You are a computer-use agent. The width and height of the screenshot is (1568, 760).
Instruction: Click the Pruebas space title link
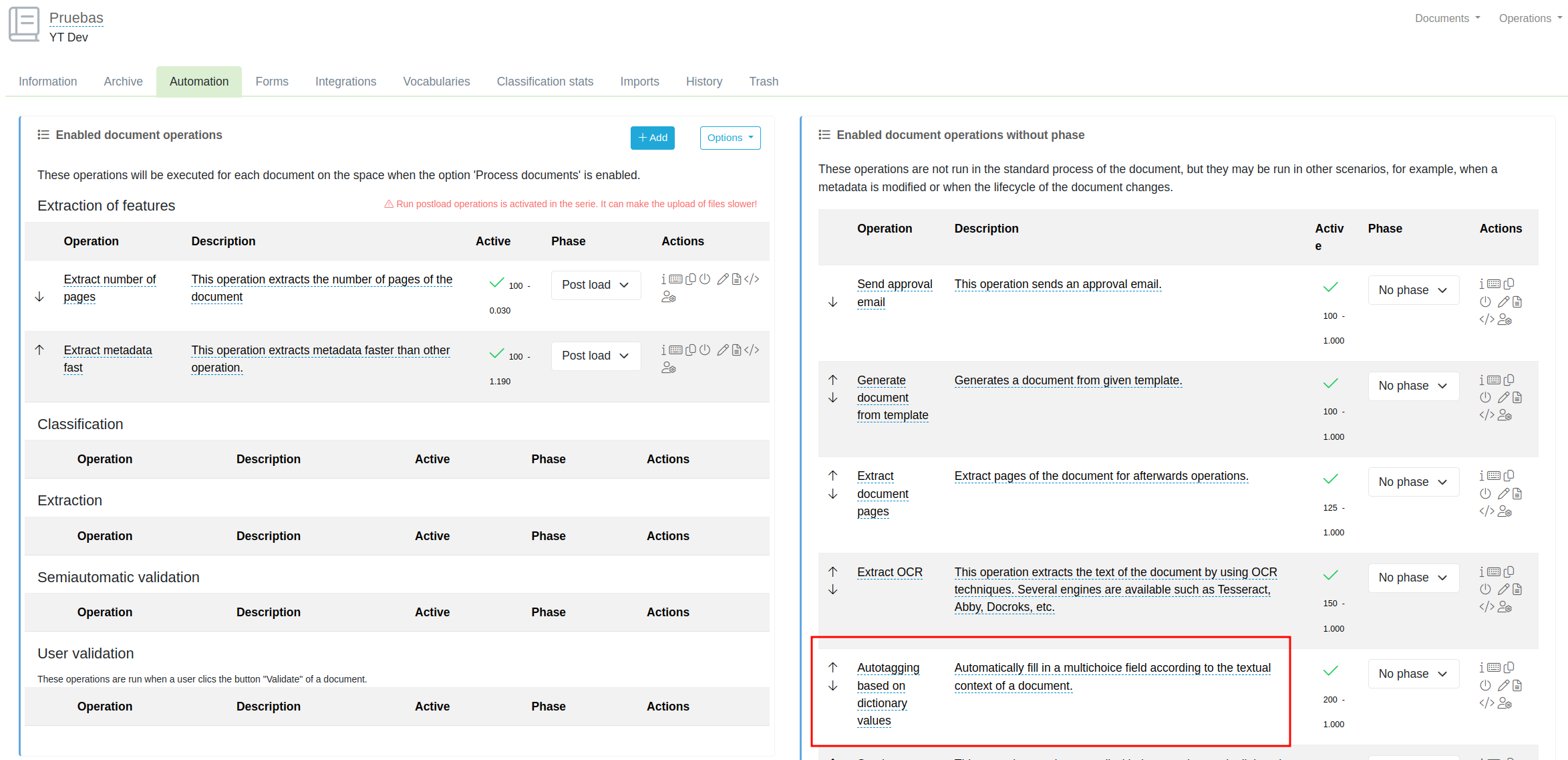click(x=76, y=18)
